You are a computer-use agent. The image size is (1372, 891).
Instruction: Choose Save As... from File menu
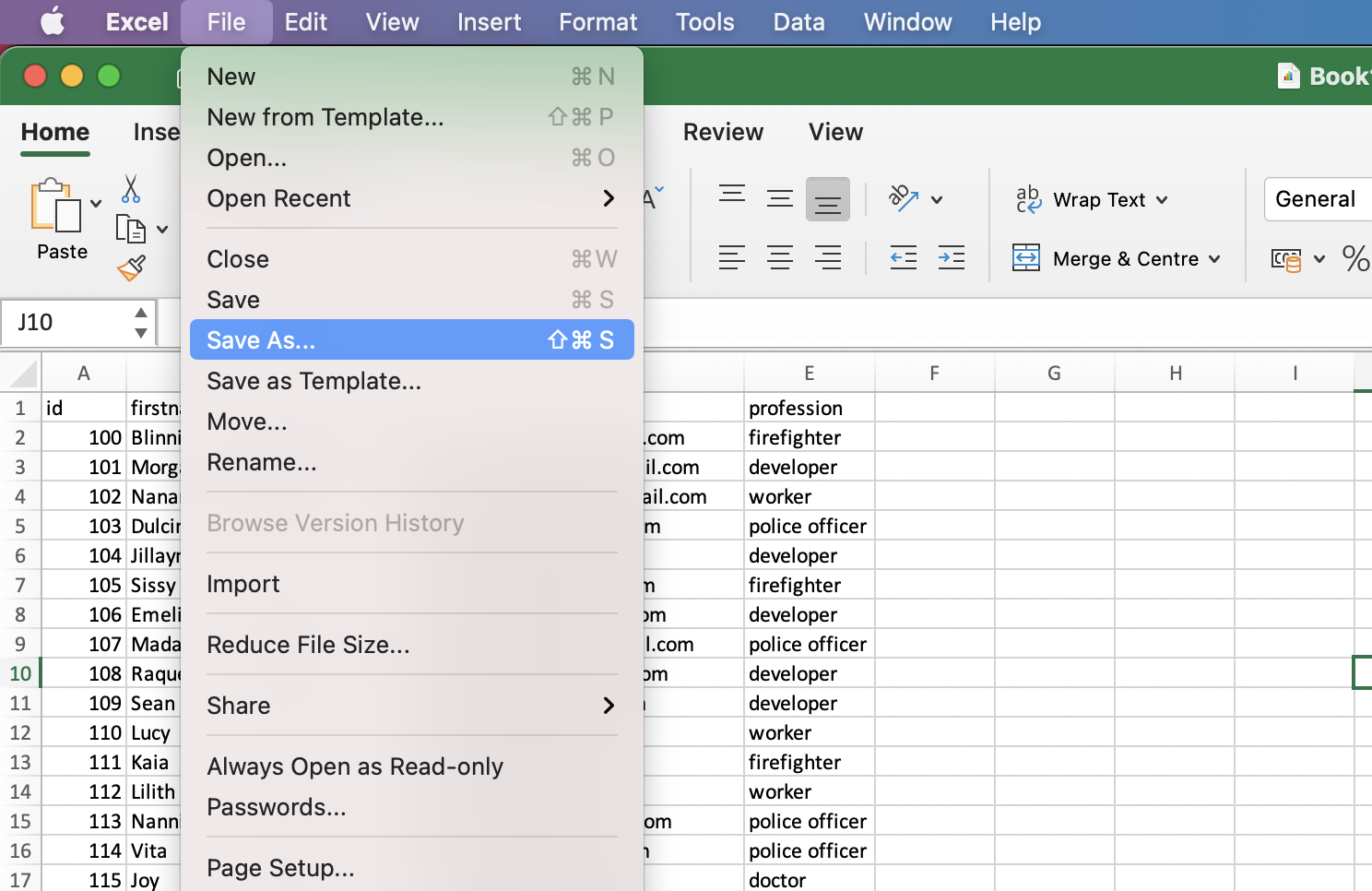[x=412, y=340]
